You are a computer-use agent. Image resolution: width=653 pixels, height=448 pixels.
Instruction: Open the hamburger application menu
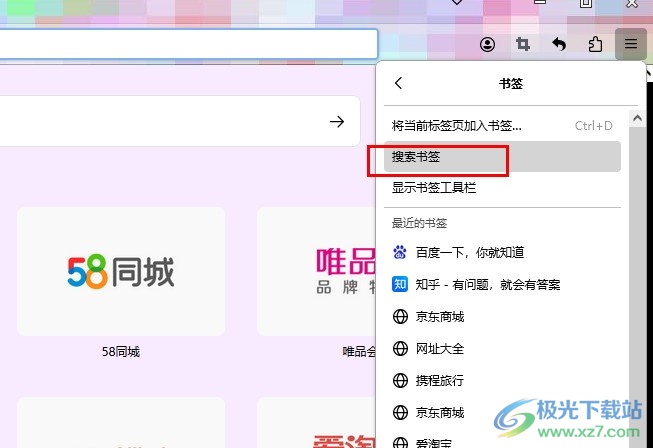point(631,43)
